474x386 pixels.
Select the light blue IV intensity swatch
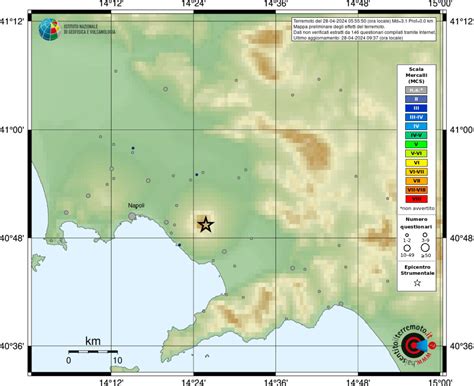pos(416,126)
